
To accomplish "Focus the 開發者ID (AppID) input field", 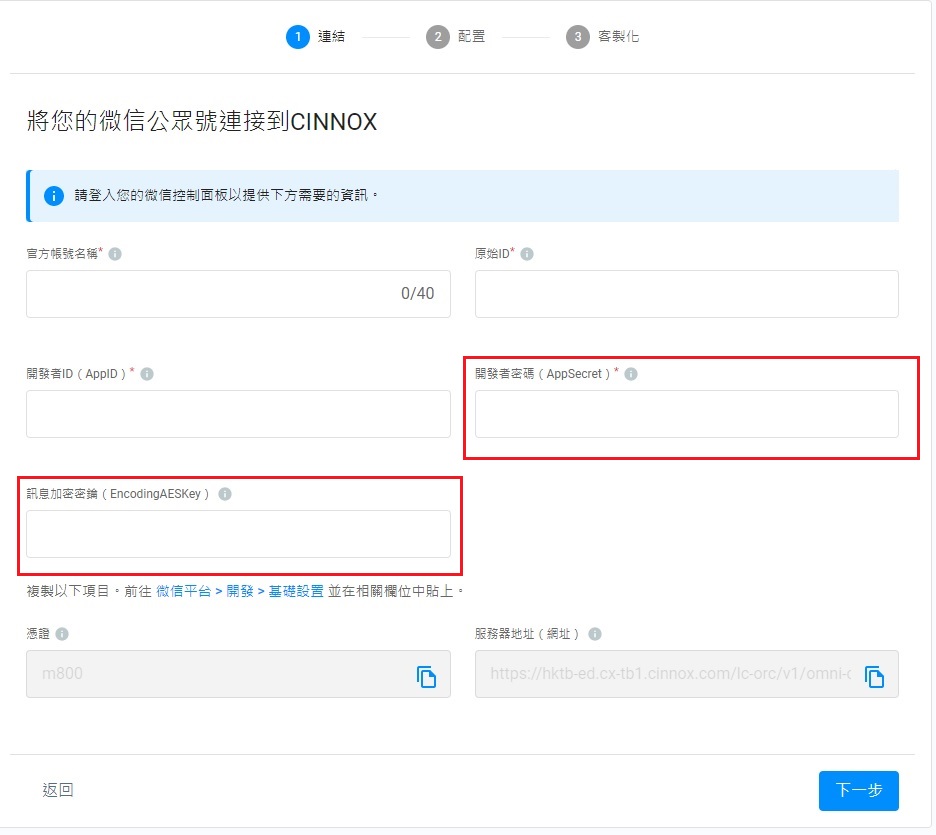I will point(238,414).
